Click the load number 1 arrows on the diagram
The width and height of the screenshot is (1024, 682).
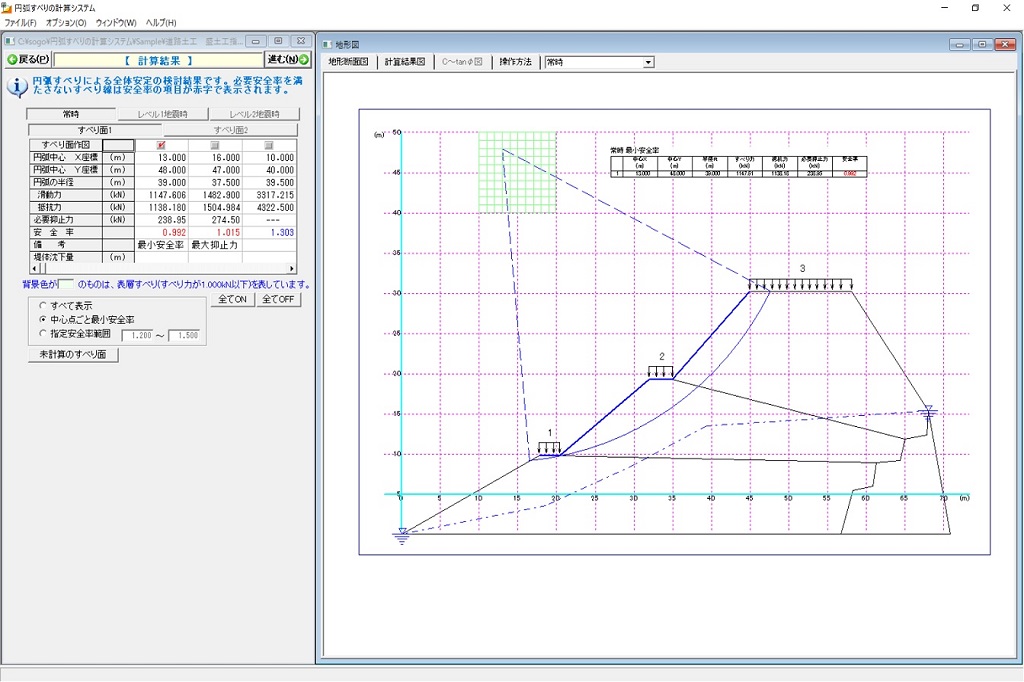549,448
